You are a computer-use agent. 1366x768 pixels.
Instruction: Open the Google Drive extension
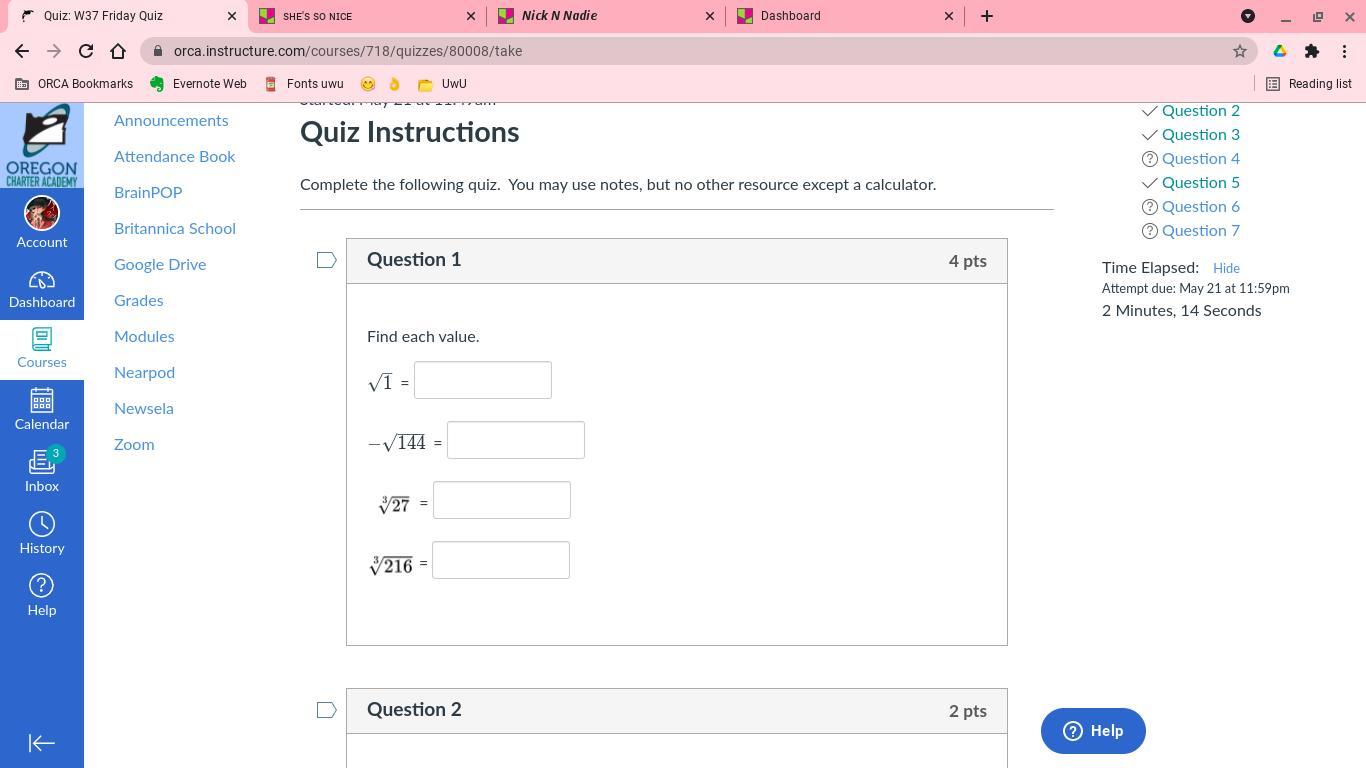point(1280,51)
